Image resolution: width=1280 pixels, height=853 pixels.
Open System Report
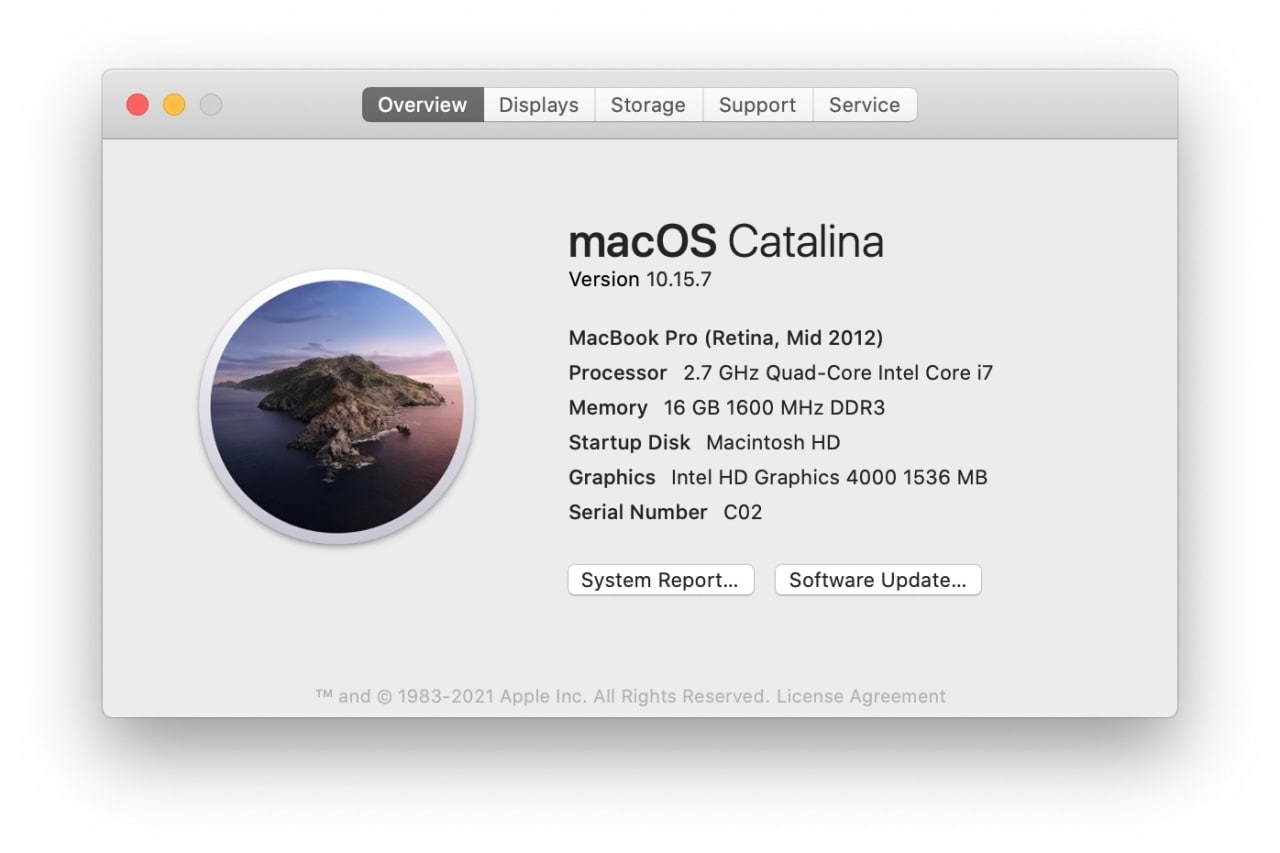click(x=660, y=580)
